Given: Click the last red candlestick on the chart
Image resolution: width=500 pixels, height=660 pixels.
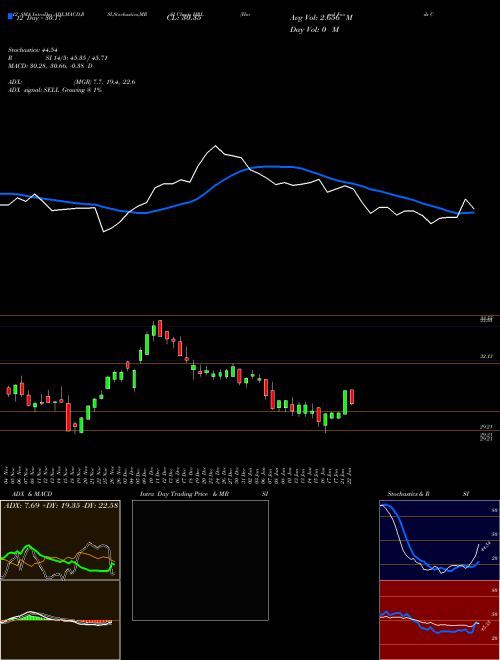Looking at the screenshot, I should (x=352, y=397).
